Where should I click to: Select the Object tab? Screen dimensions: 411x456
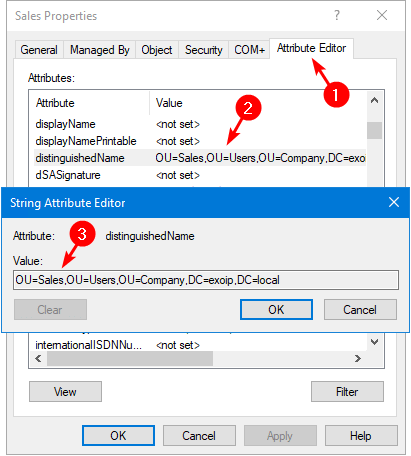(x=157, y=50)
